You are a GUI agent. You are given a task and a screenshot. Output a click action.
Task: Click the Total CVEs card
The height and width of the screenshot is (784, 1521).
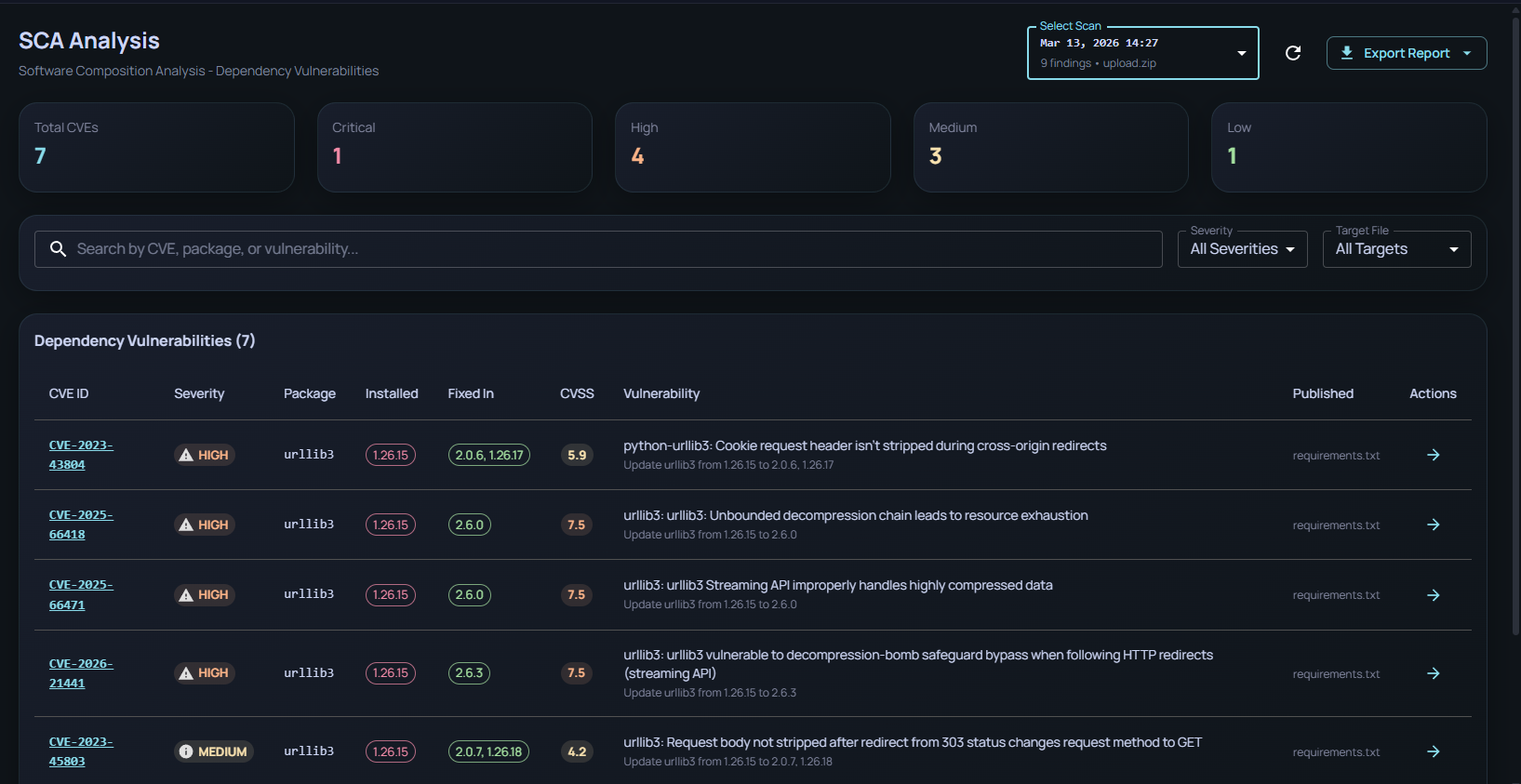pyautogui.click(x=156, y=147)
